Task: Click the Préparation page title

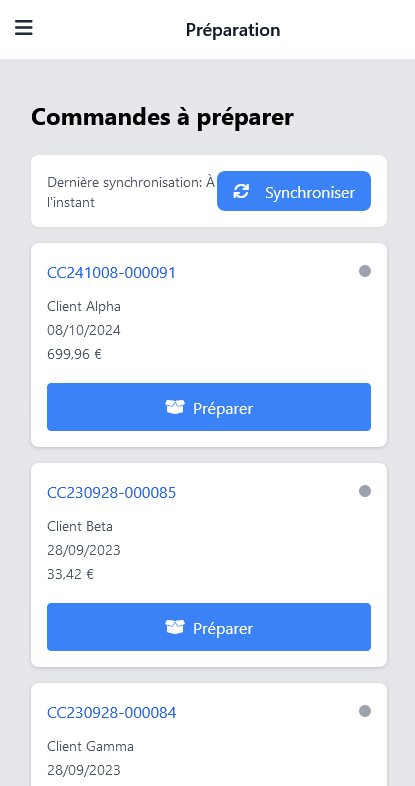Action: (x=233, y=30)
